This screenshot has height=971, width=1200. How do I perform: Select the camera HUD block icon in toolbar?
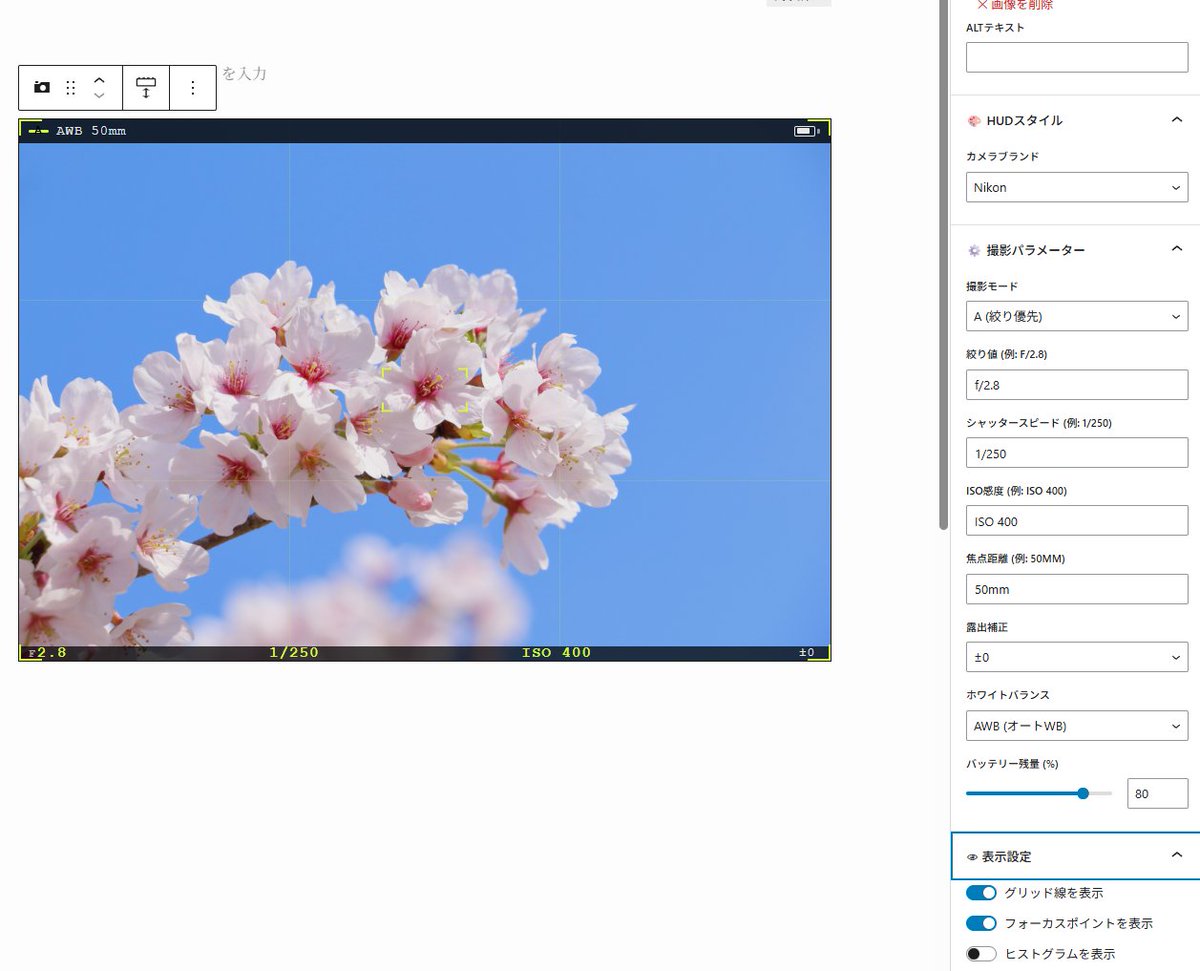coord(41,87)
